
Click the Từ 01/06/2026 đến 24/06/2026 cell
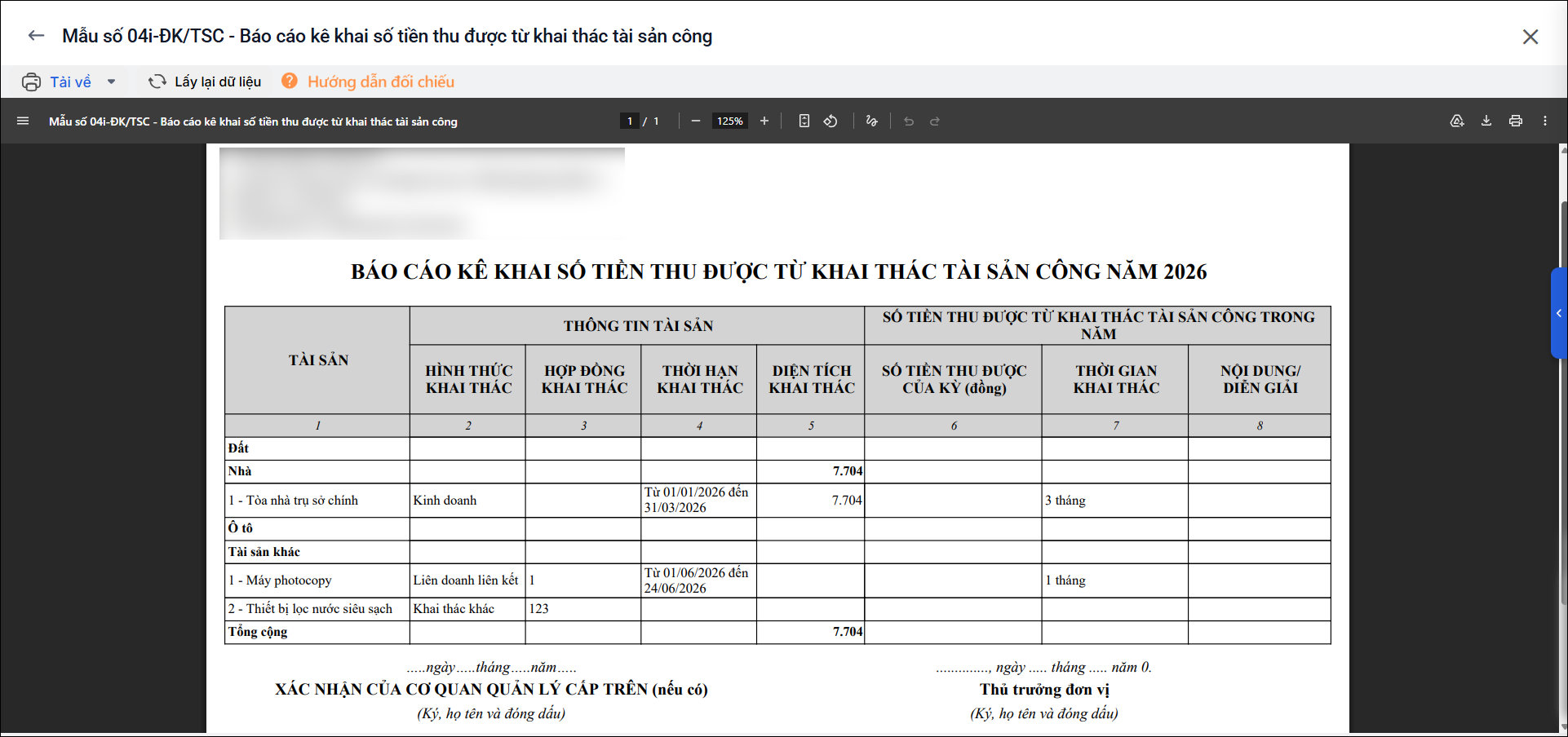click(699, 580)
